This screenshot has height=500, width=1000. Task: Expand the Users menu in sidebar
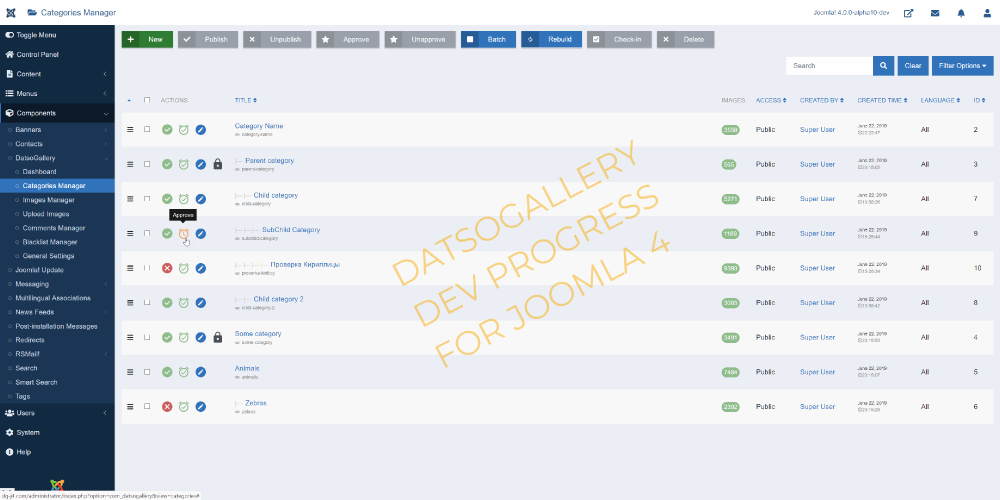[x=57, y=412]
